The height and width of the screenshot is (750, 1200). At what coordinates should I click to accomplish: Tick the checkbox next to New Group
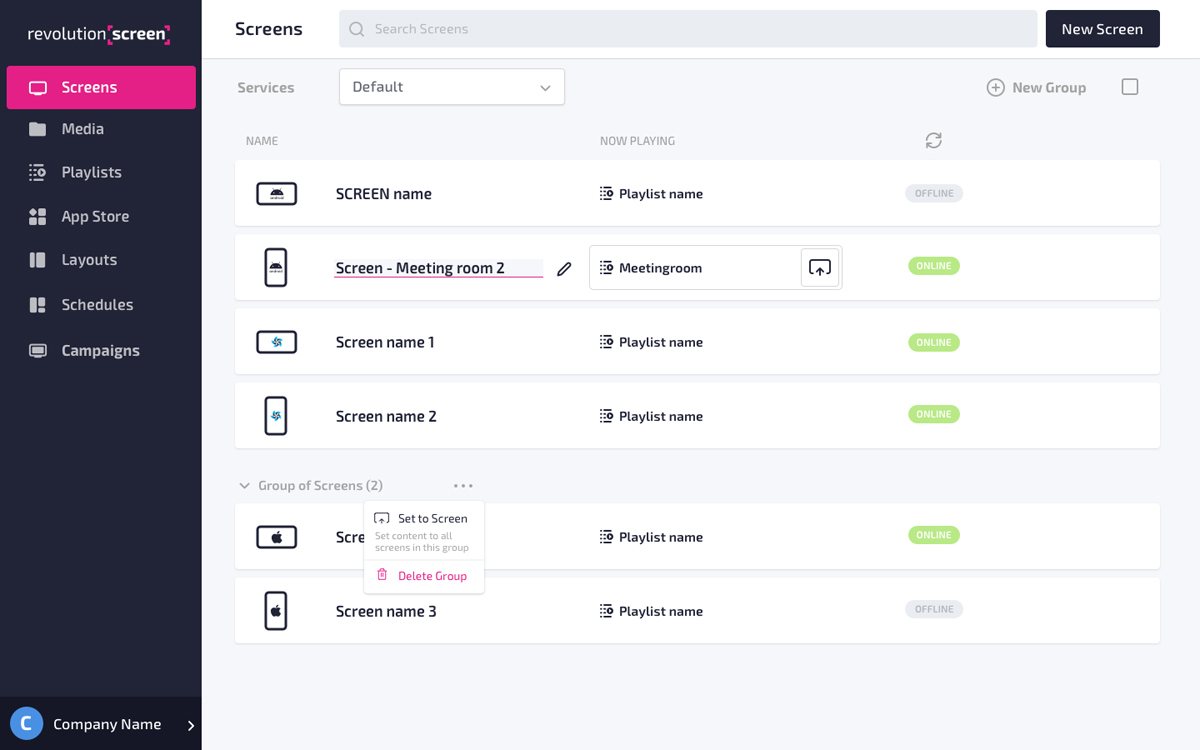pyautogui.click(x=1130, y=87)
